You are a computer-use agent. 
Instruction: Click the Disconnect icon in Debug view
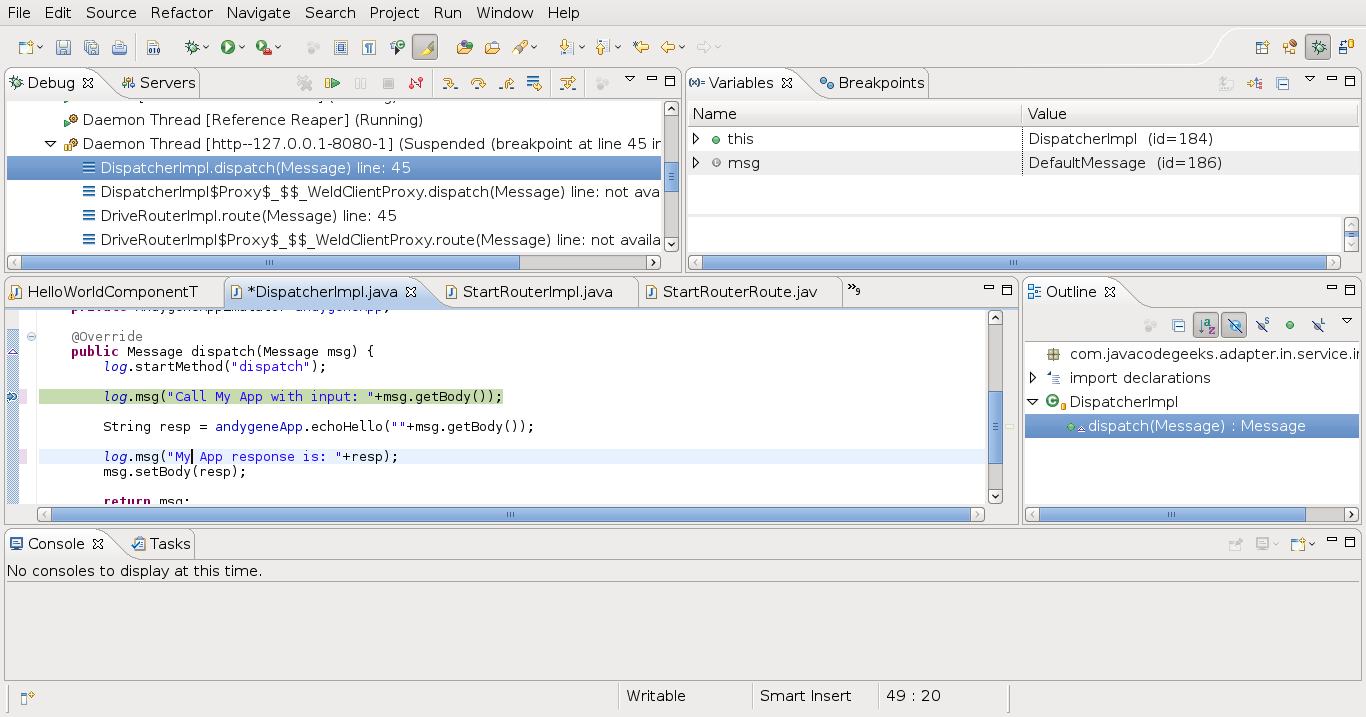pos(416,83)
